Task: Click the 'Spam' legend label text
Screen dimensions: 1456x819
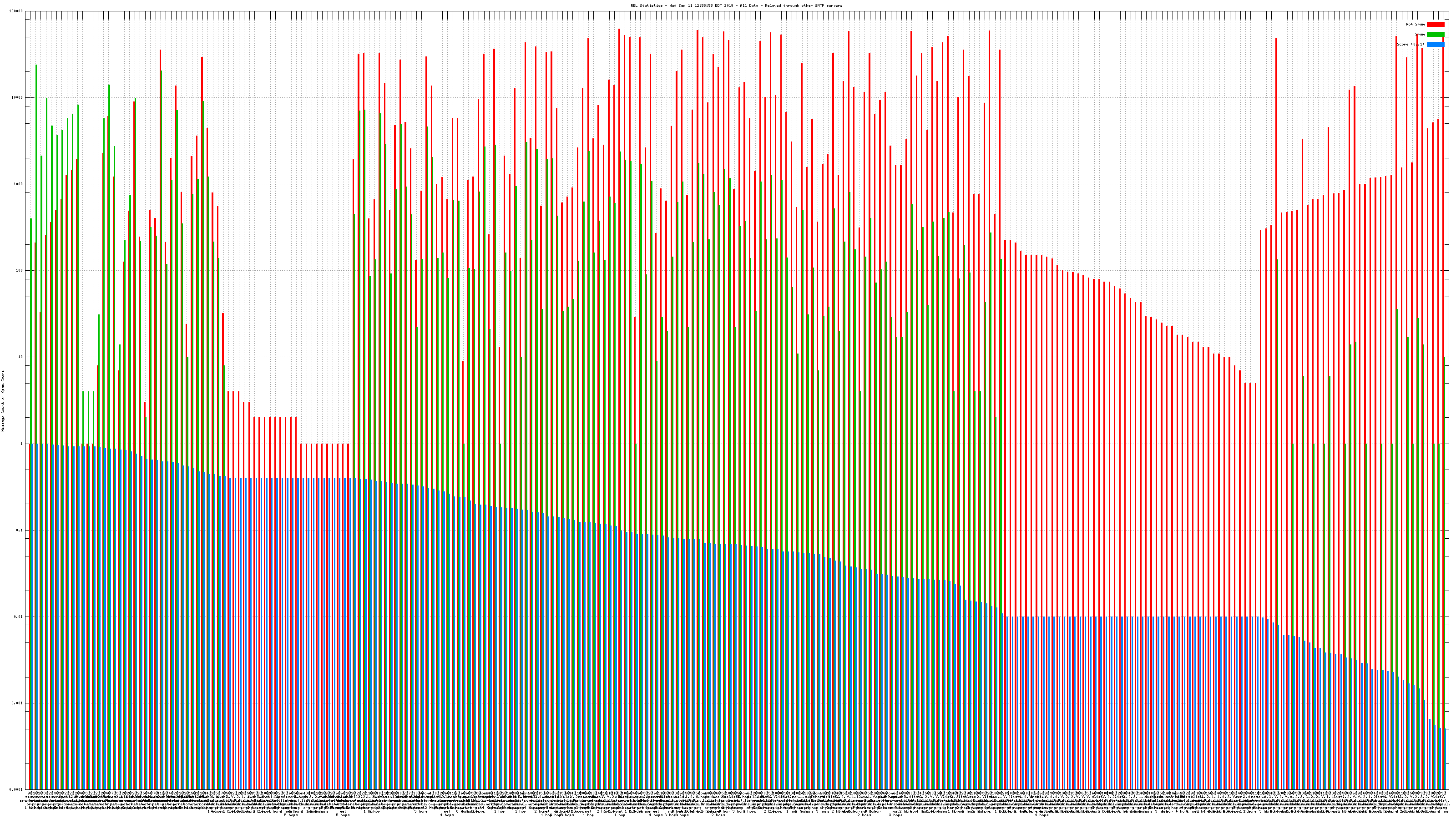Action: 1420,35
